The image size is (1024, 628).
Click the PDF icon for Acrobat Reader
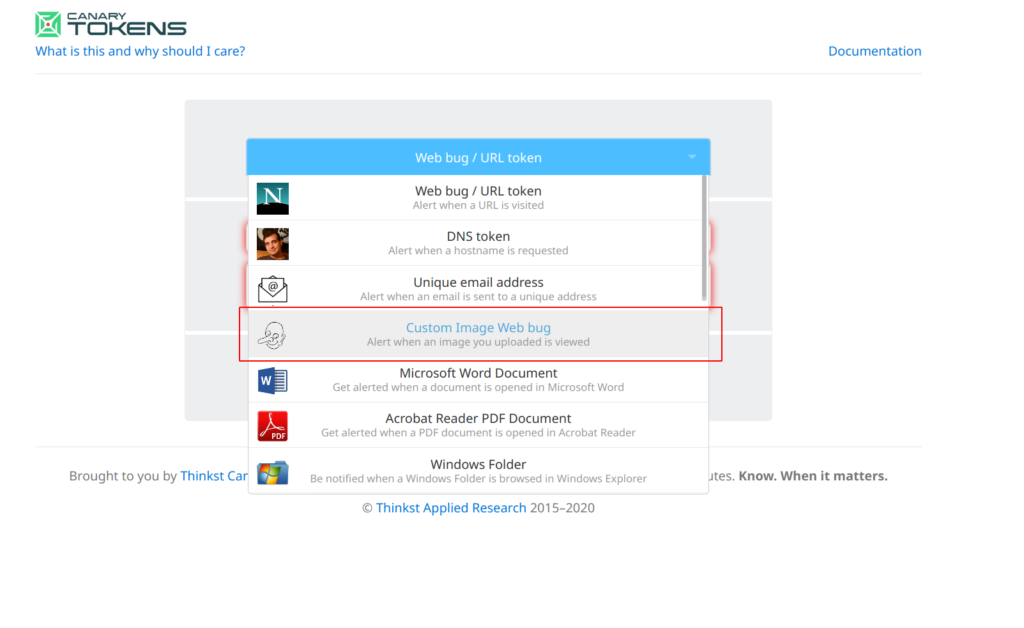pos(272,426)
